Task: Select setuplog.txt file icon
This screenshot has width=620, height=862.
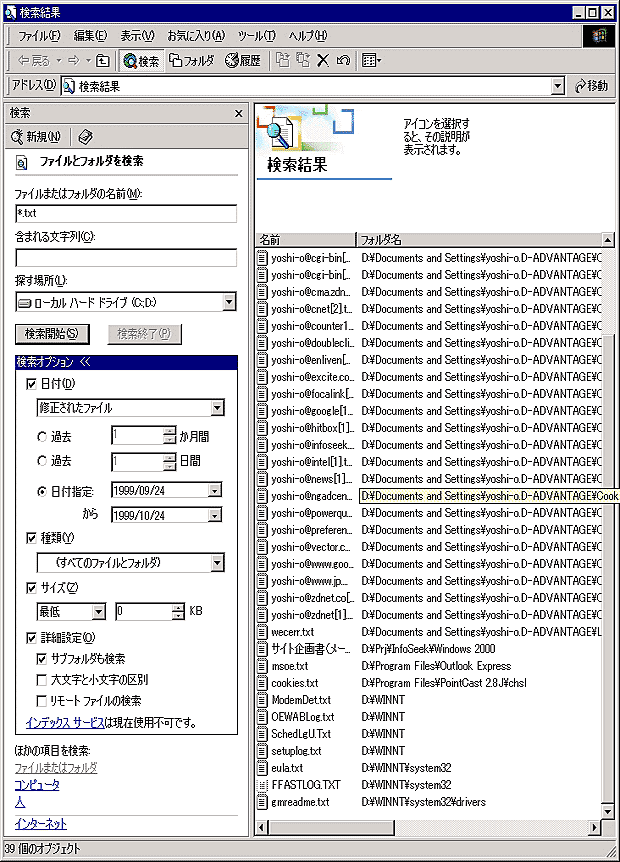Action: (x=262, y=751)
